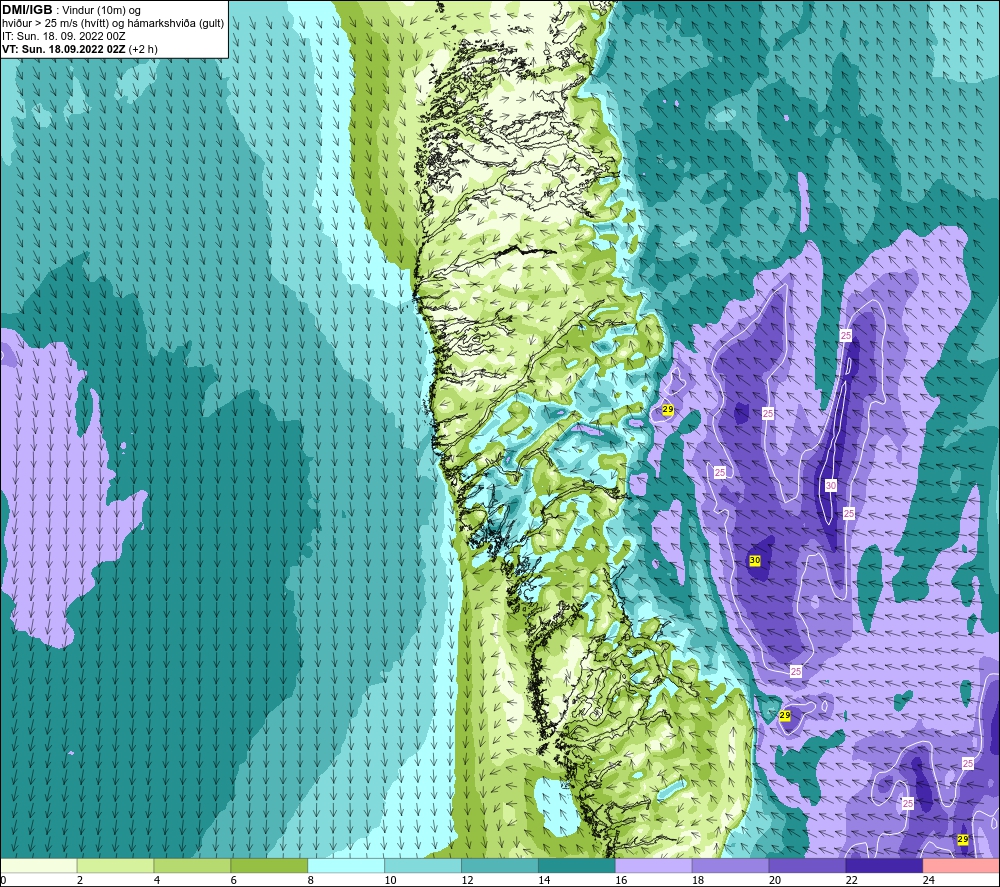Viewport: 1000px width, 887px height.
Task: Click the '(+2 h)' forecast offset text
Action: pyautogui.click(x=143, y=49)
